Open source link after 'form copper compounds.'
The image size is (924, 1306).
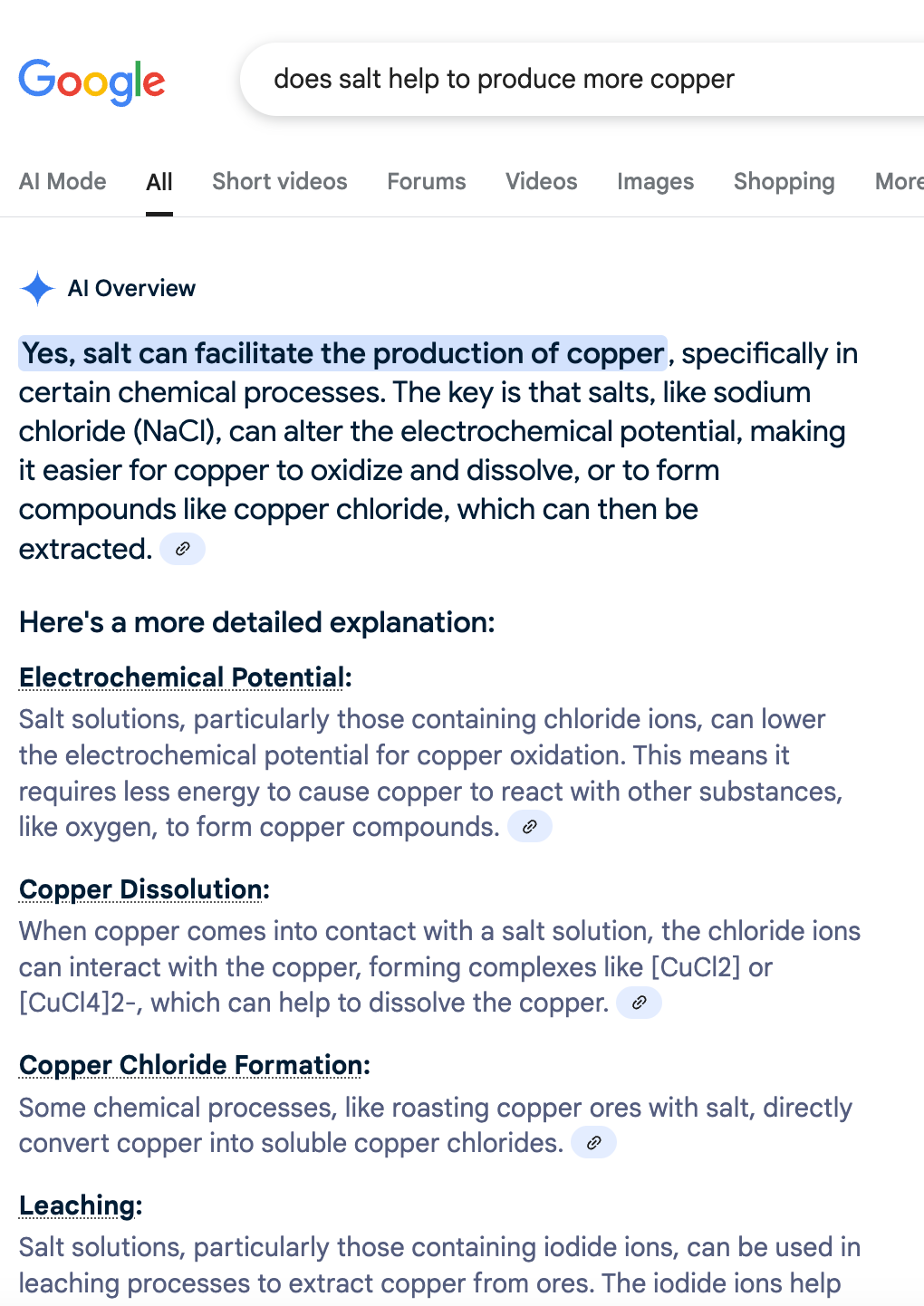(x=530, y=827)
